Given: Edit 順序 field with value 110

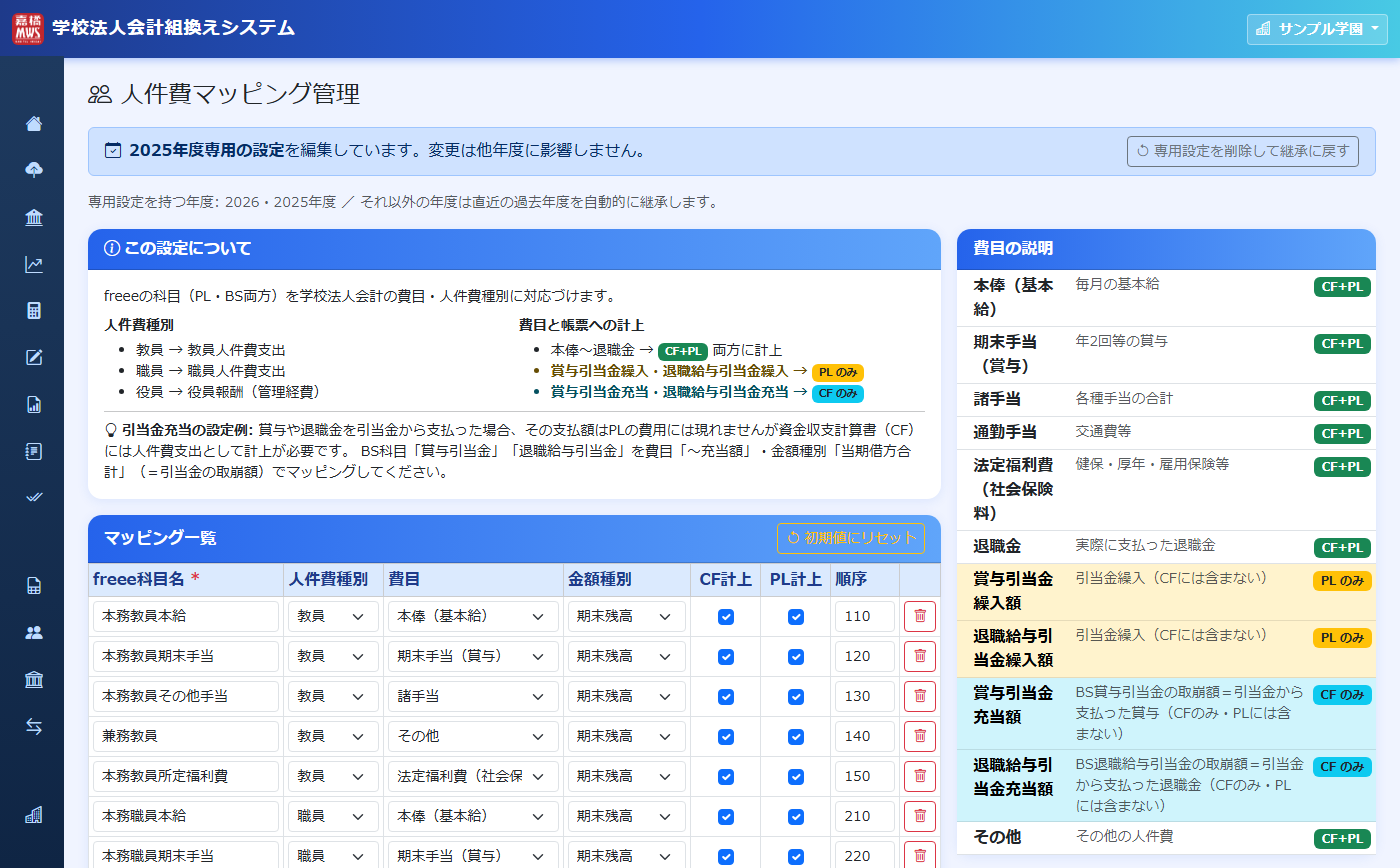Looking at the screenshot, I should (865, 616).
